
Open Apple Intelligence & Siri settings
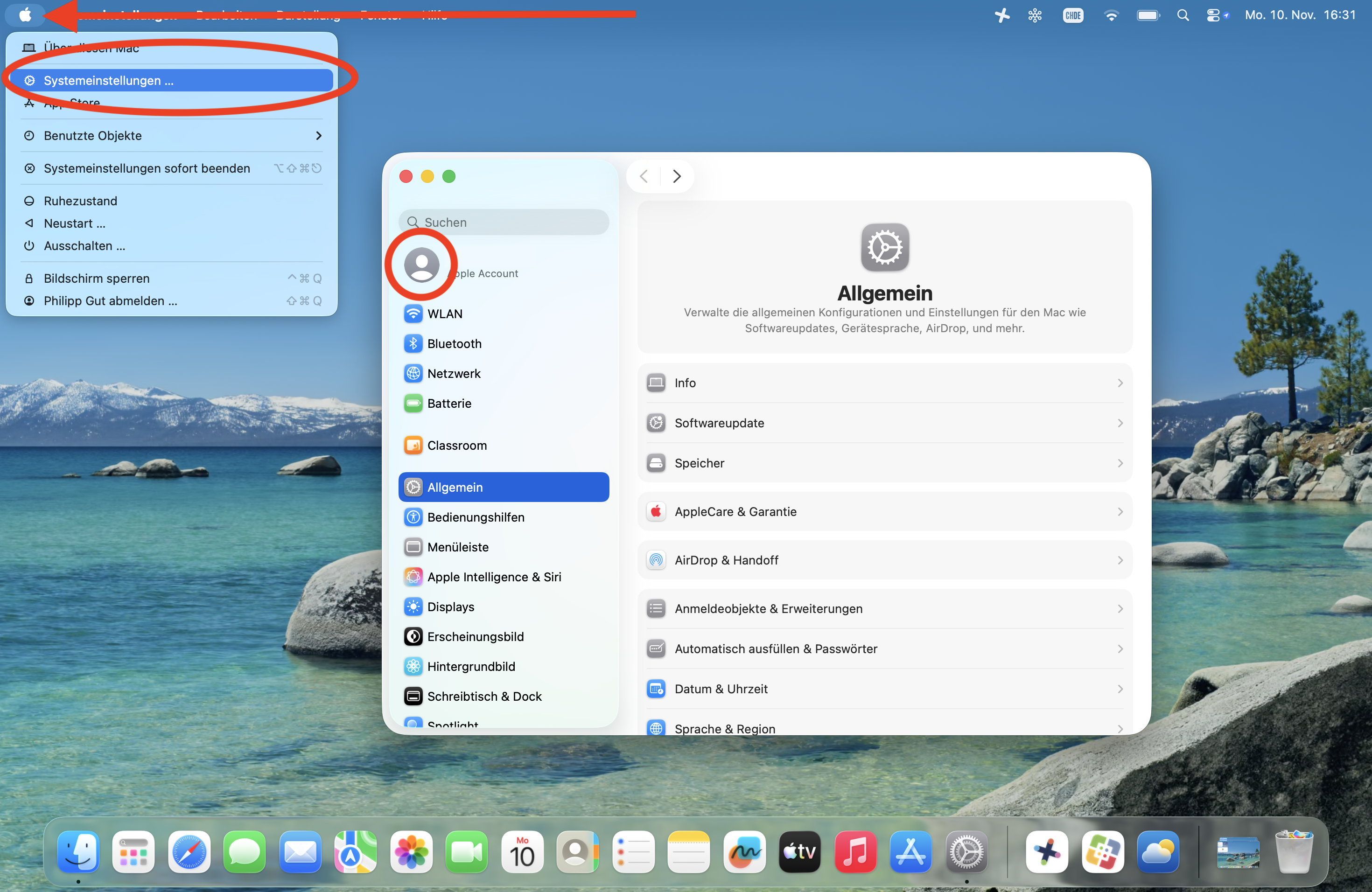pyautogui.click(x=493, y=577)
